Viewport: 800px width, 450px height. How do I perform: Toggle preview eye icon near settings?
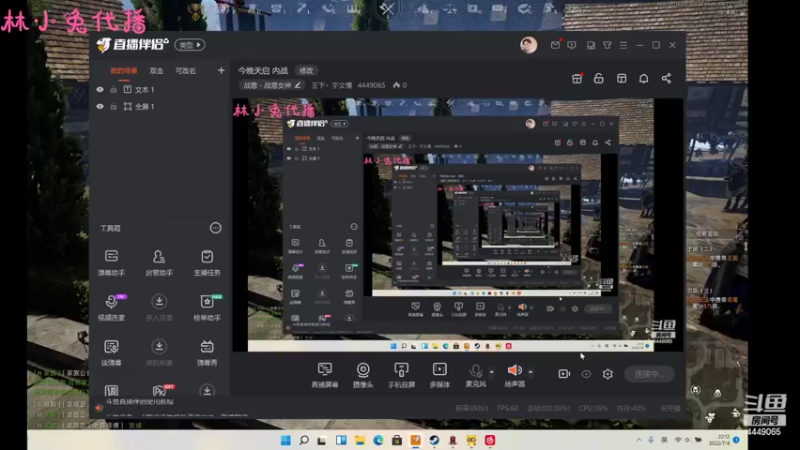[x=586, y=374]
